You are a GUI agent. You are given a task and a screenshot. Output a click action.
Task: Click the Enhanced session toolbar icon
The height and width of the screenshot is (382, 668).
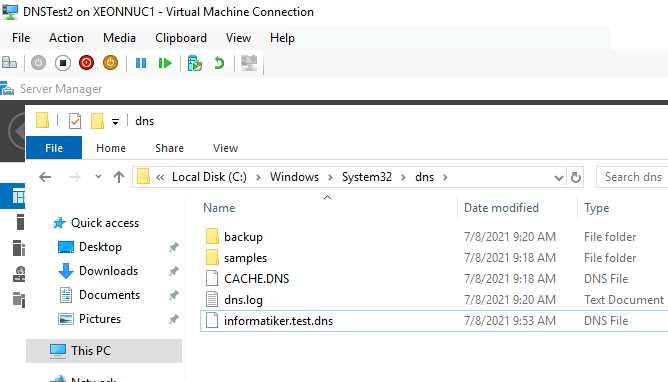(249, 63)
